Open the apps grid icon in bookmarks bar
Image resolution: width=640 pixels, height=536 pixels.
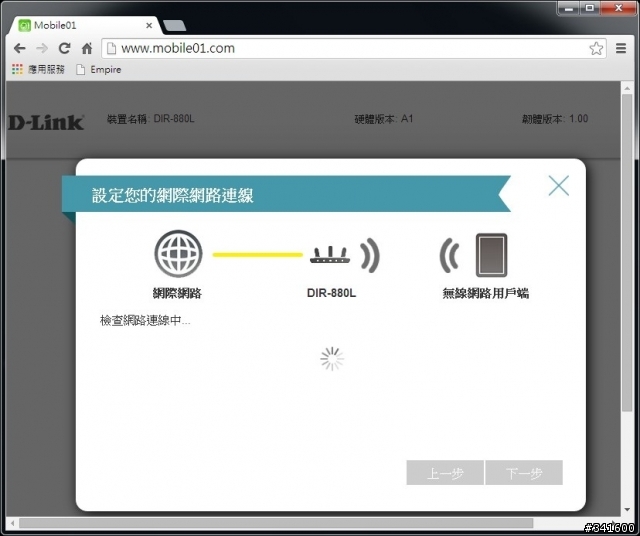click(x=17, y=69)
